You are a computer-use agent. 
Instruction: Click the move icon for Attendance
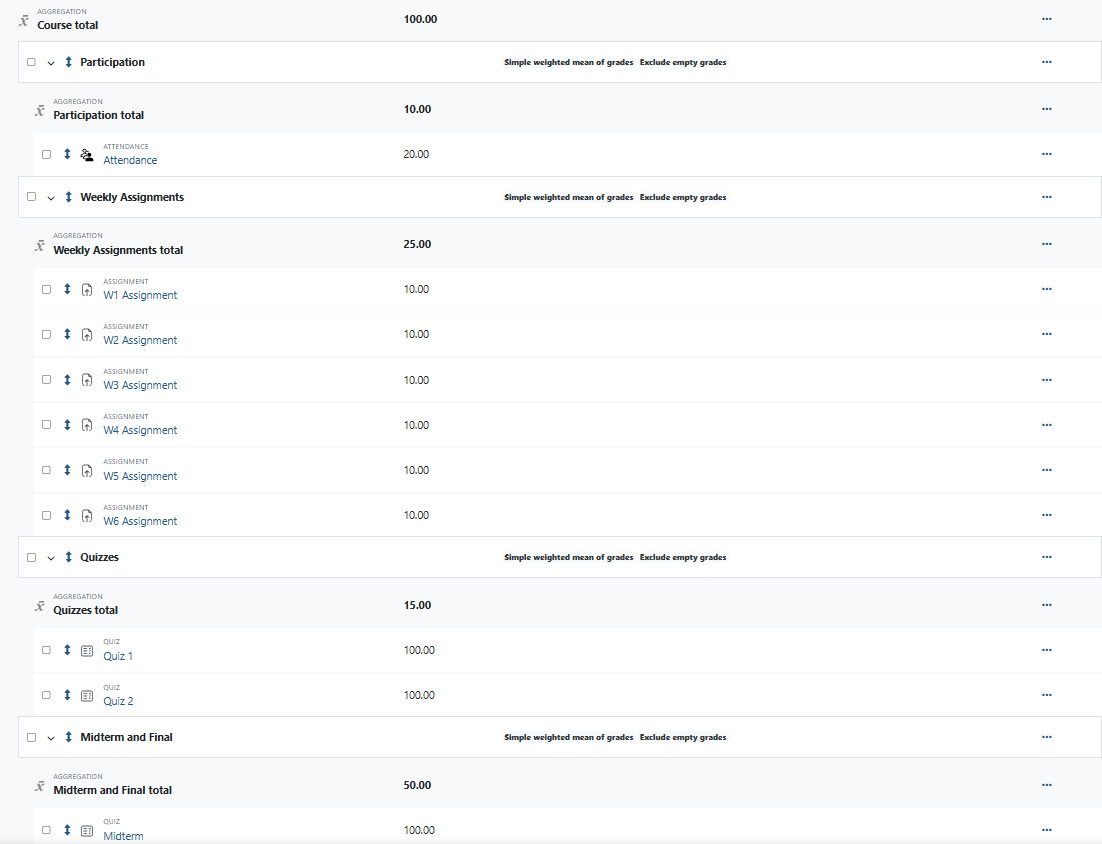click(67, 154)
